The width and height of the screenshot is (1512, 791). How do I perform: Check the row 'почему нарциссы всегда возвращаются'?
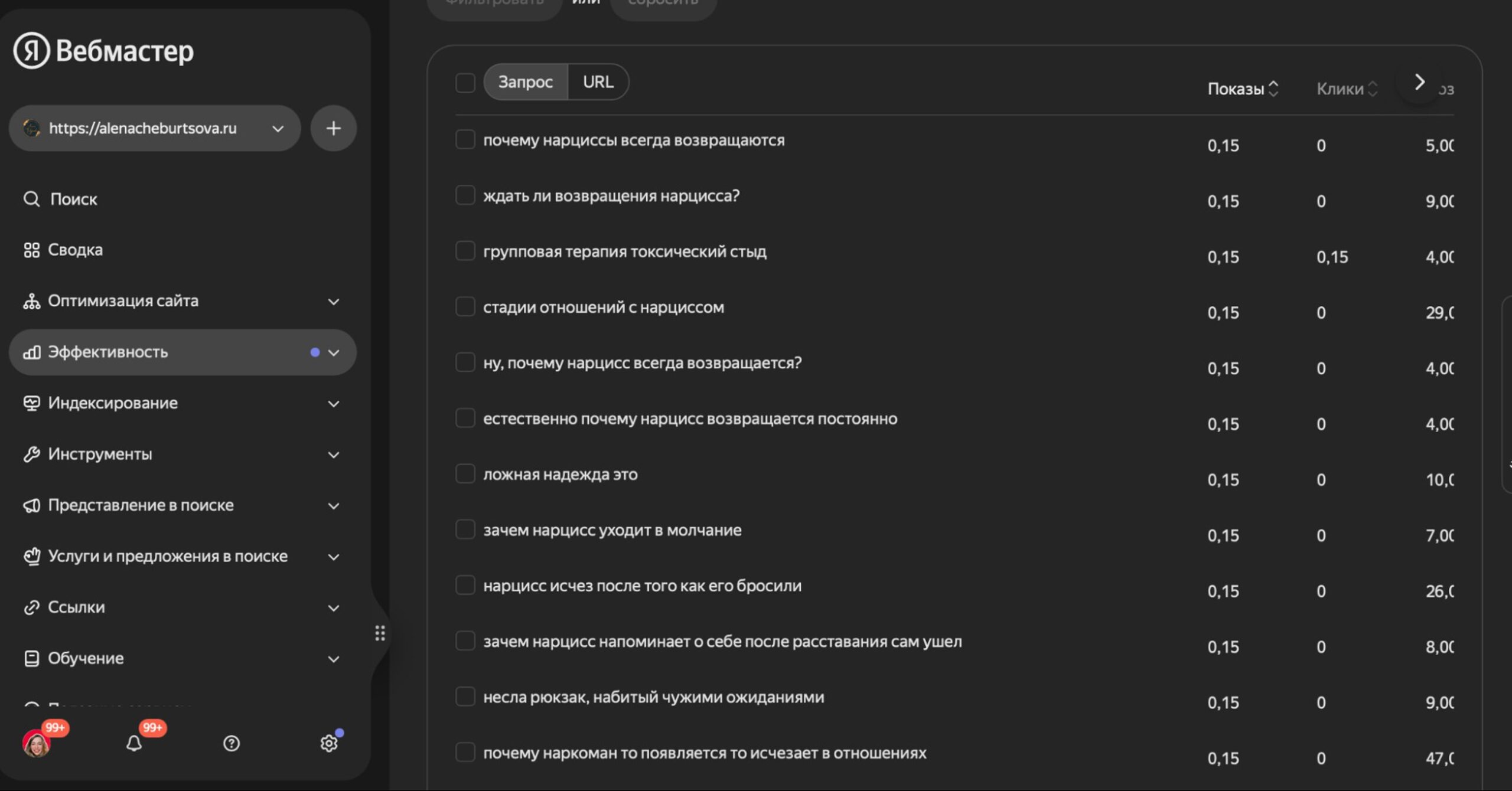coord(465,140)
